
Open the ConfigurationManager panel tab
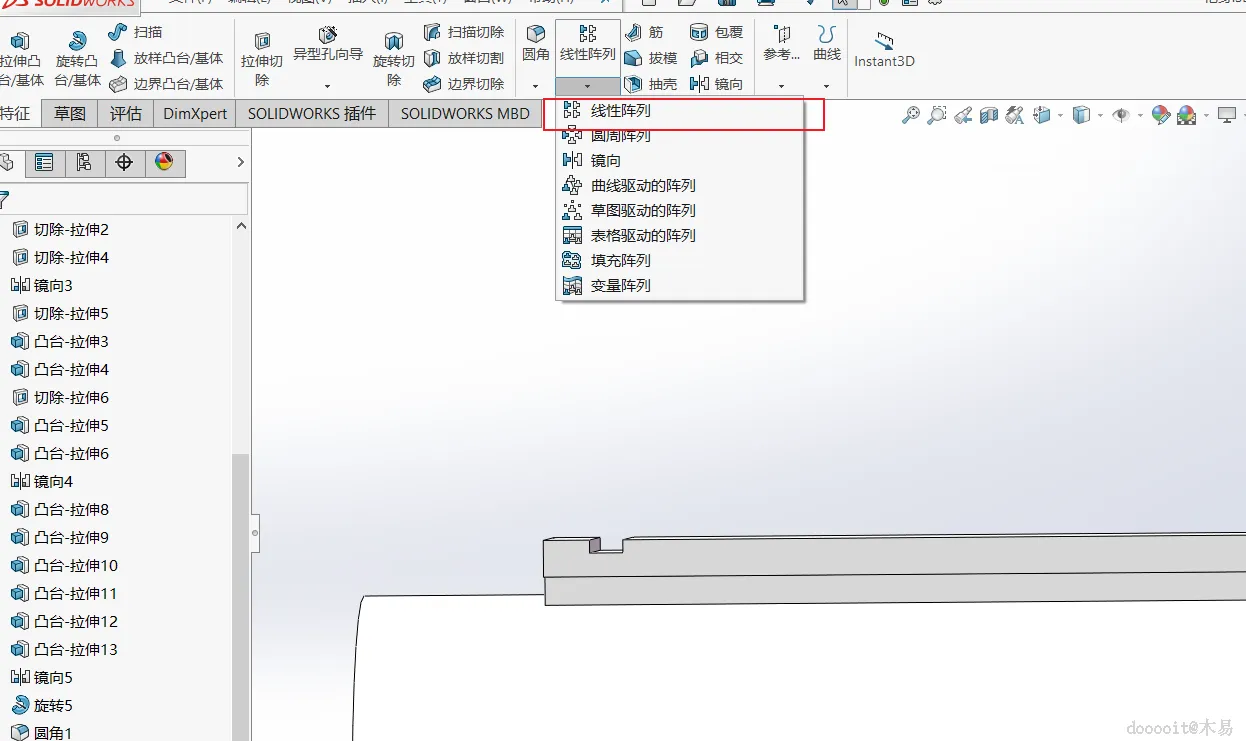pos(84,162)
